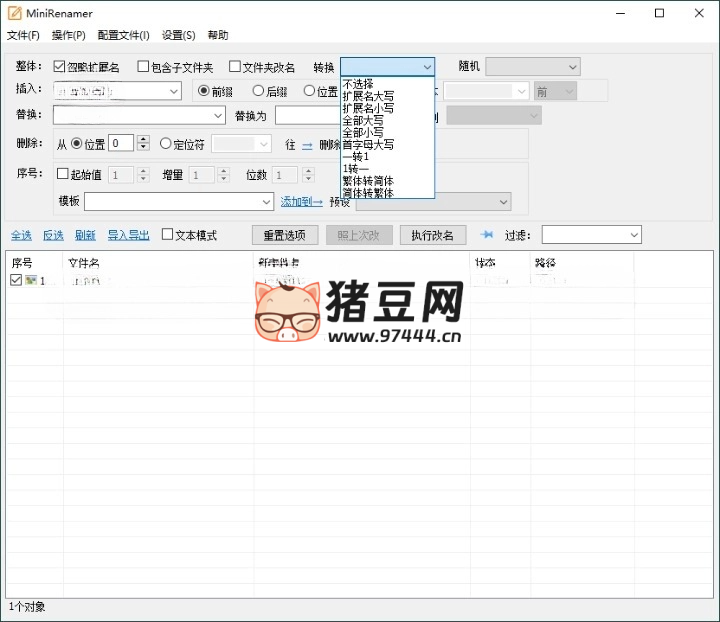Select the 后缀 radio button
This screenshot has height=622, width=720.
pyautogui.click(x=258, y=91)
